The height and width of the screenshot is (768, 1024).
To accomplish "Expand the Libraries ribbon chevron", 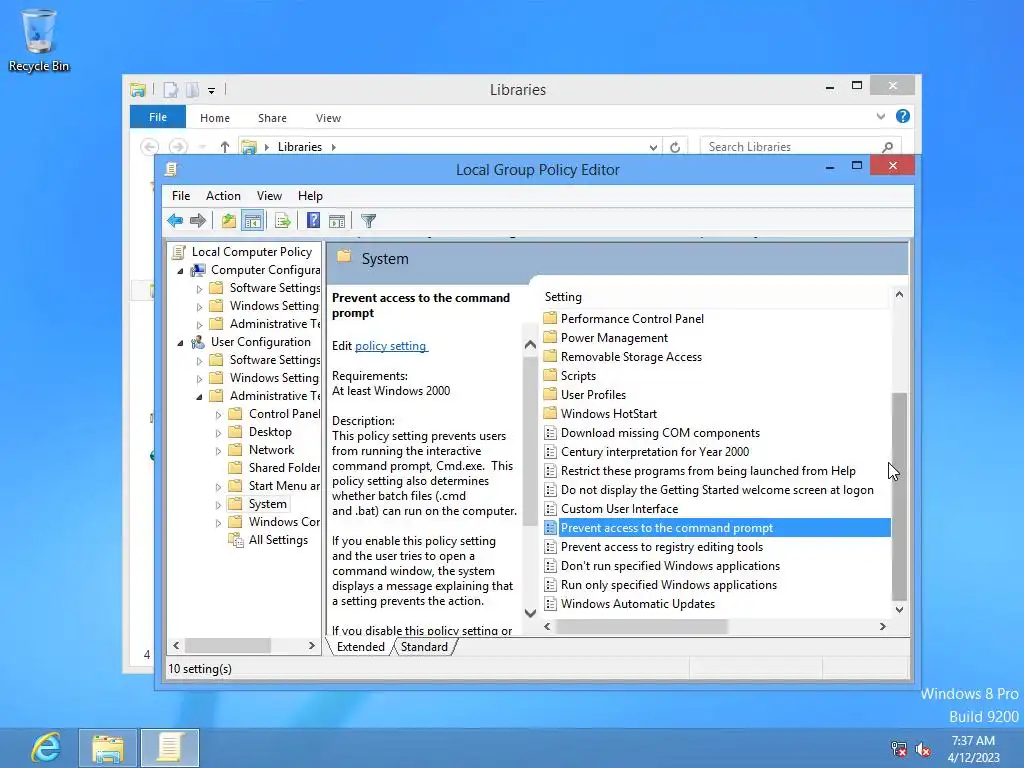I will tap(881, 116).
